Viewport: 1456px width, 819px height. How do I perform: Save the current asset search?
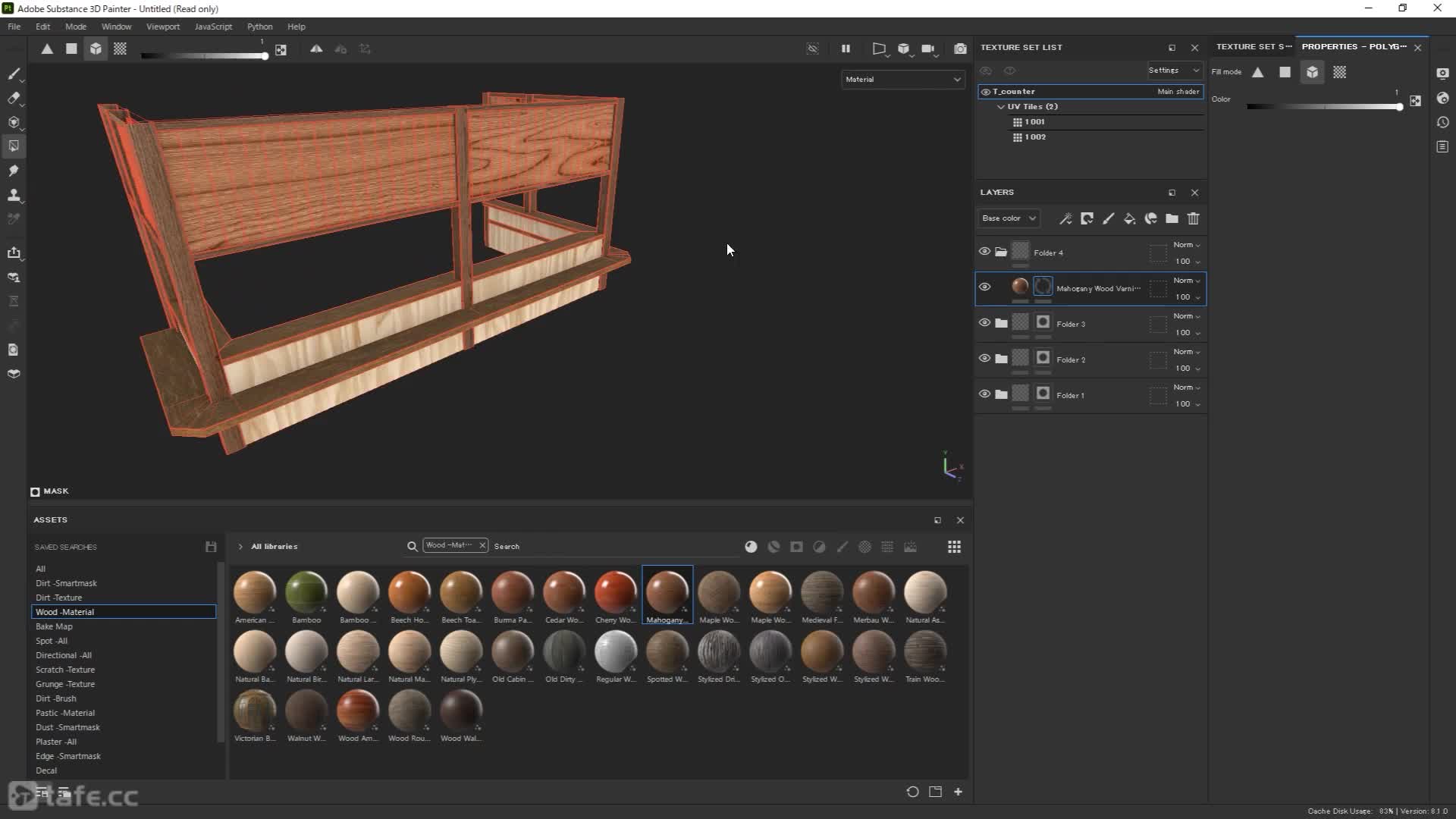(x=211, y=547)
